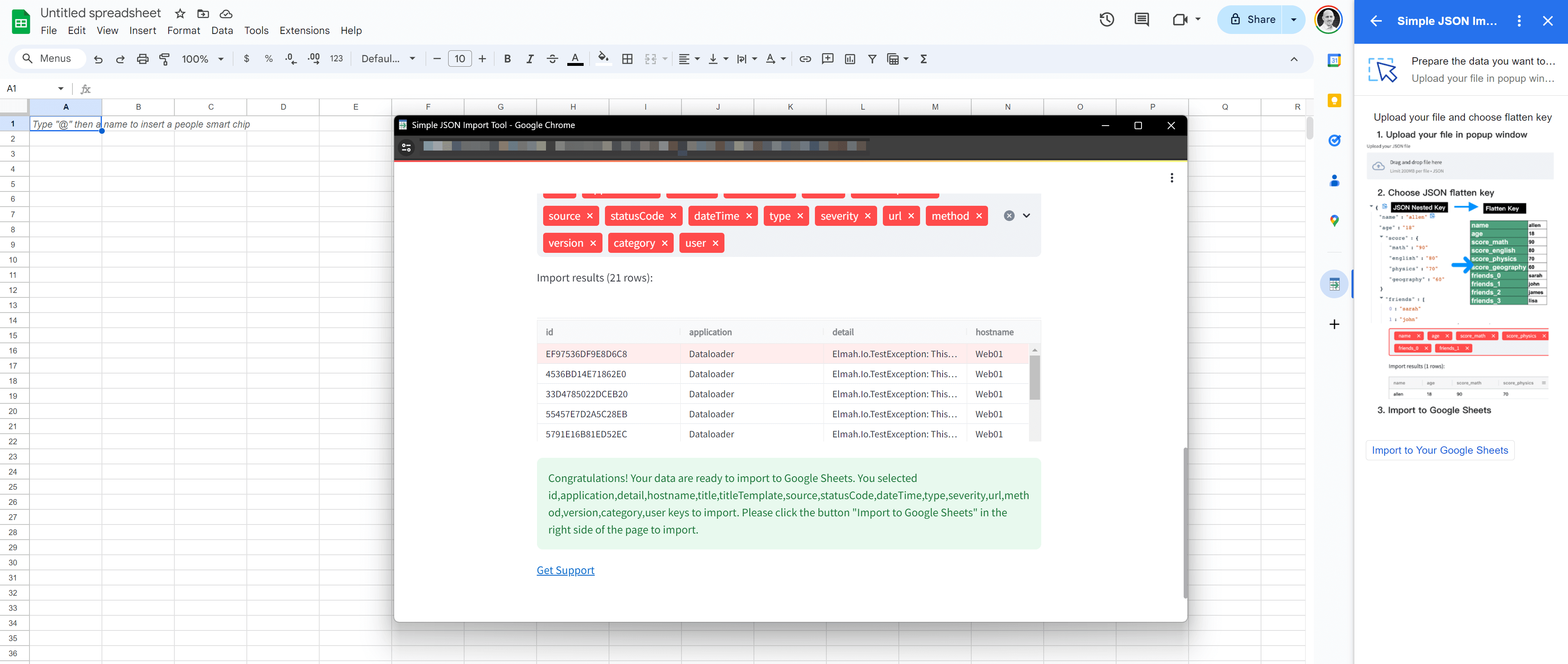Open the Data menu
This screenshot has width=1568, height=664.
point(221,30)
